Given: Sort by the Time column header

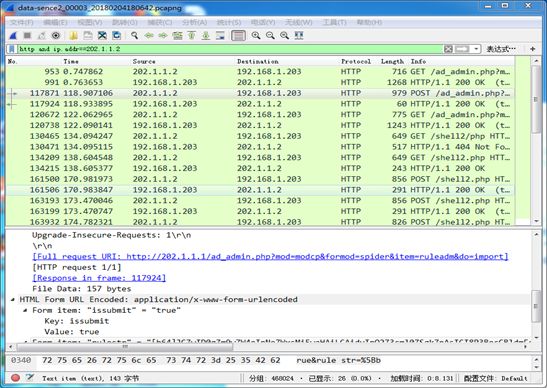Looking at the screenshot, I should (x=71, y=61).
